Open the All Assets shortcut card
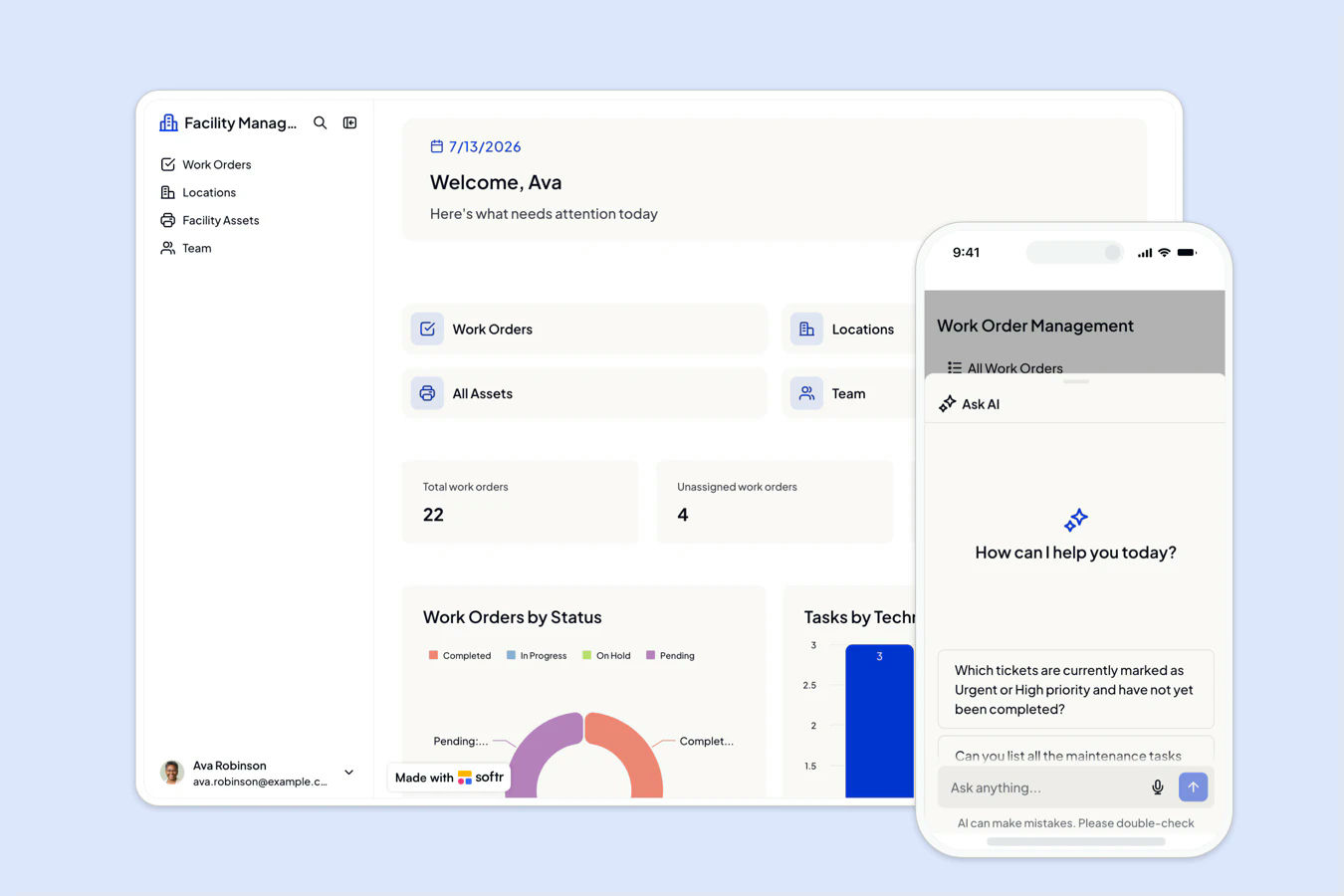Viewport: 1344px width, 896px height. coord(584,393)
